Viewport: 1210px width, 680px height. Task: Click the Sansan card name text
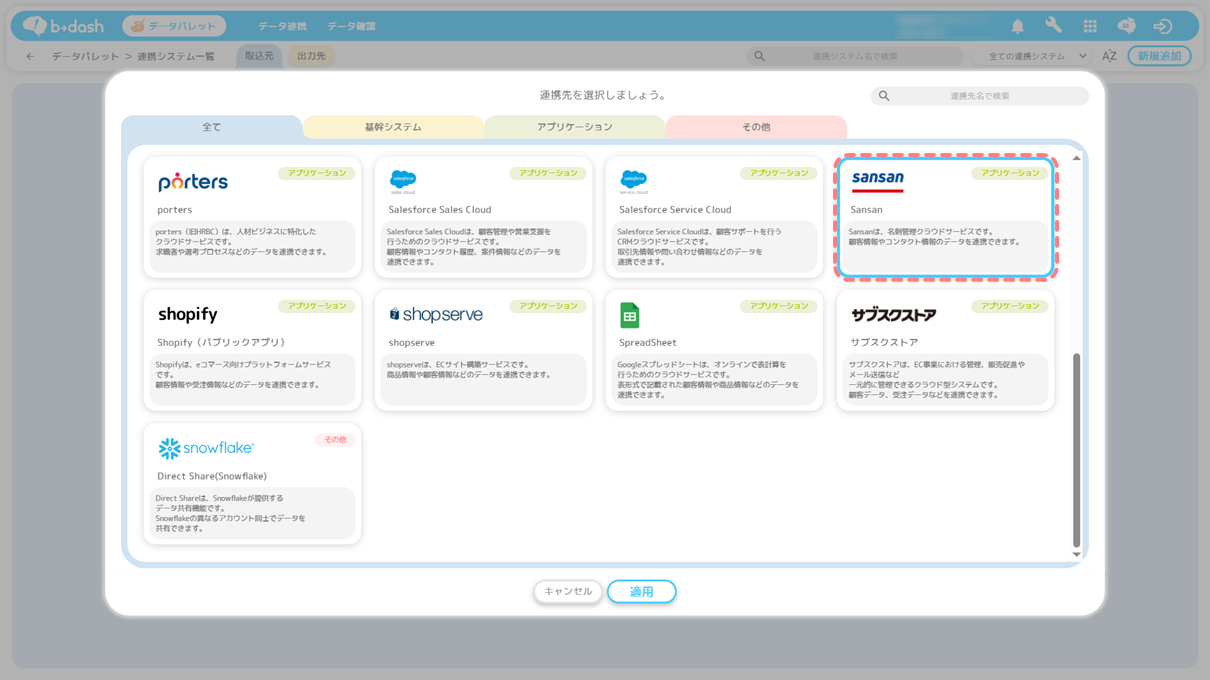click(x=866, y=210)
